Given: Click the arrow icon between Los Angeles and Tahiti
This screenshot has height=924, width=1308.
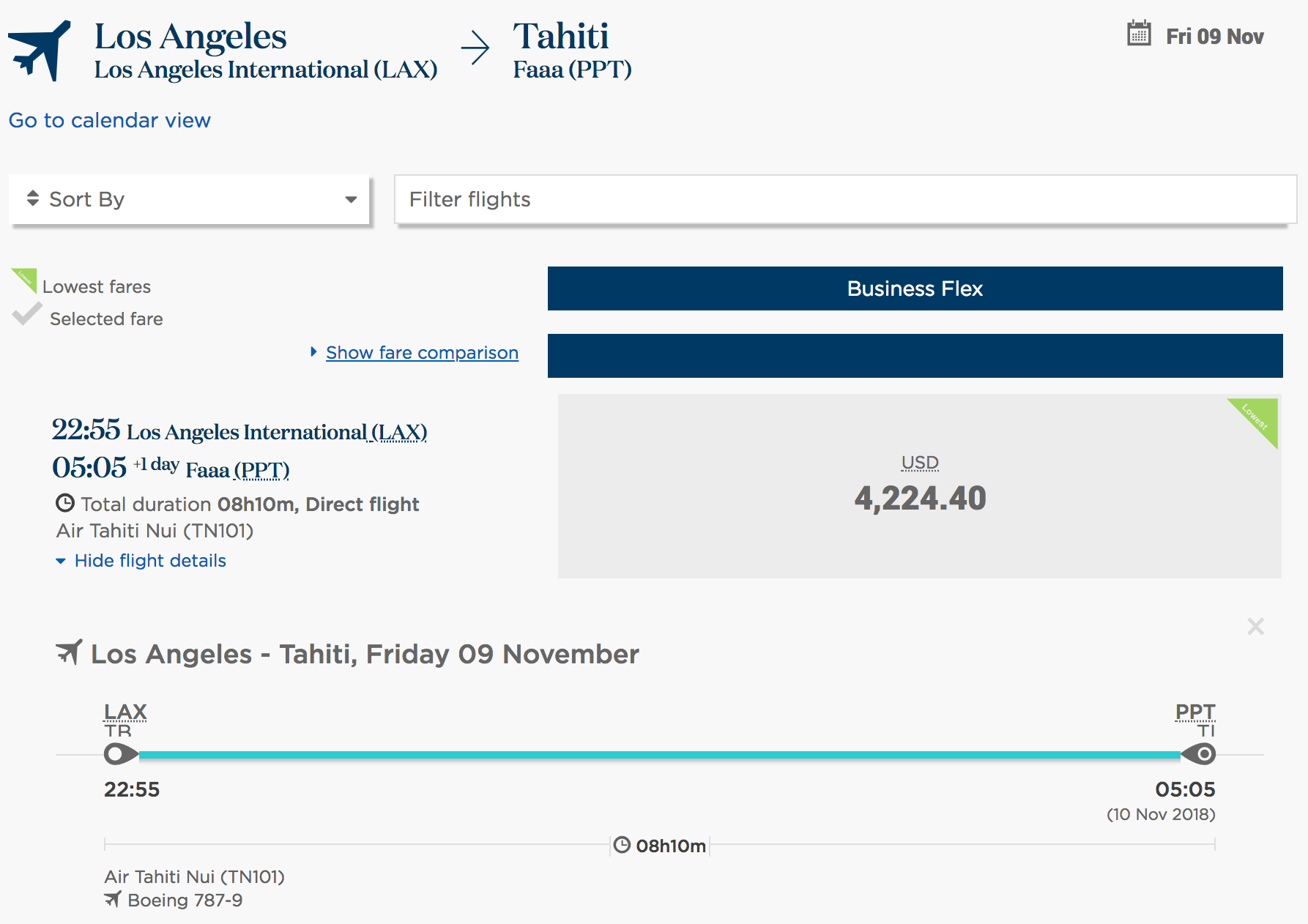Looking at the screenshot, I should point(475,48).
